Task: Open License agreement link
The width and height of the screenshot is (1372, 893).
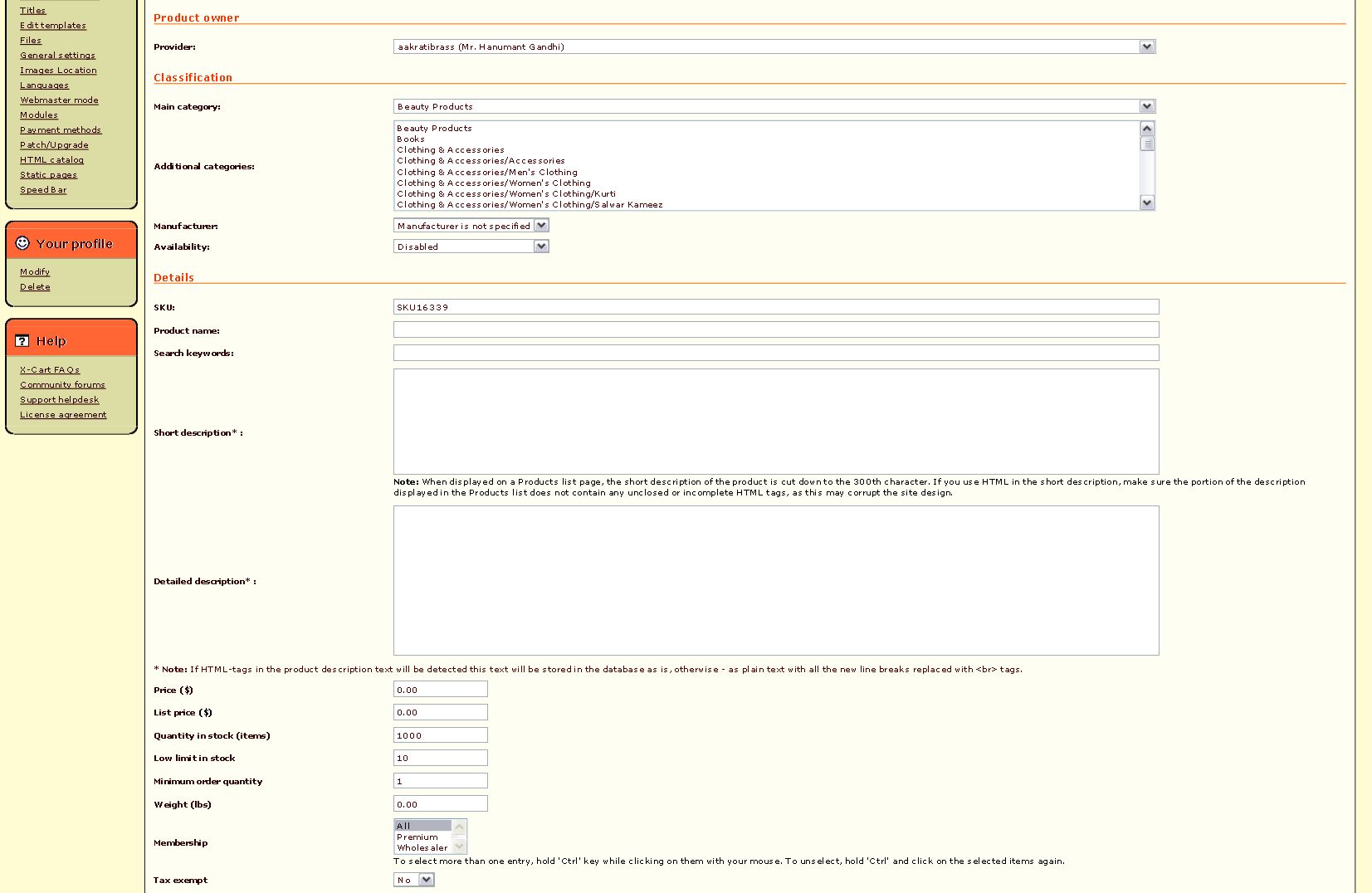Action: [x=63, y=415]
